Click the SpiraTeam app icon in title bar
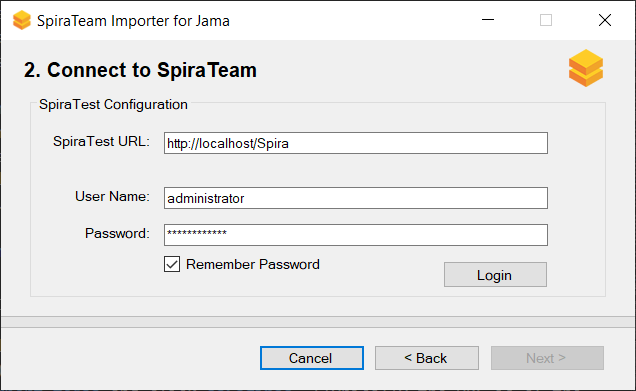 tap(21, 20)
